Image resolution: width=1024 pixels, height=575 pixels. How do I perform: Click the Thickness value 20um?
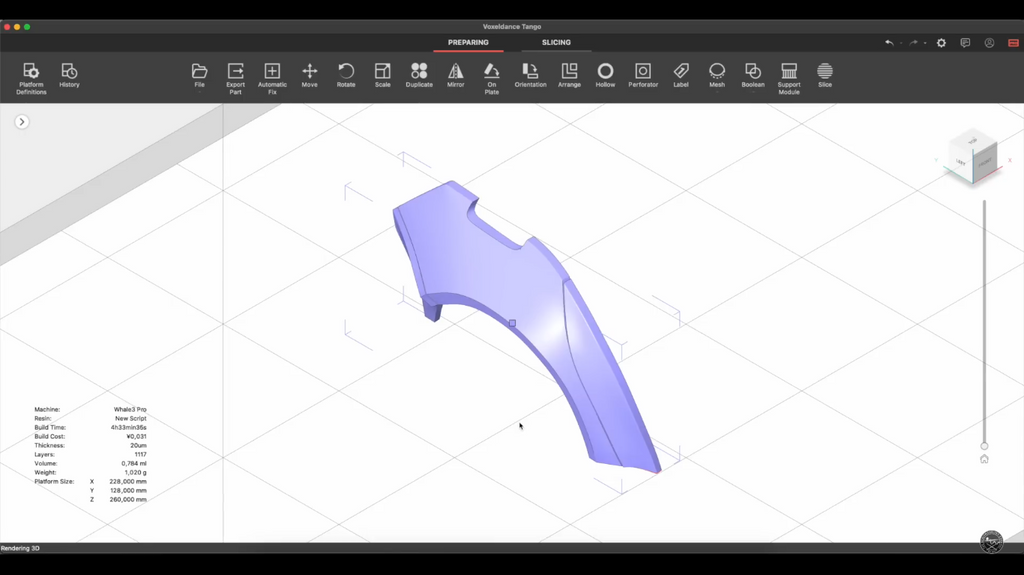138,446
